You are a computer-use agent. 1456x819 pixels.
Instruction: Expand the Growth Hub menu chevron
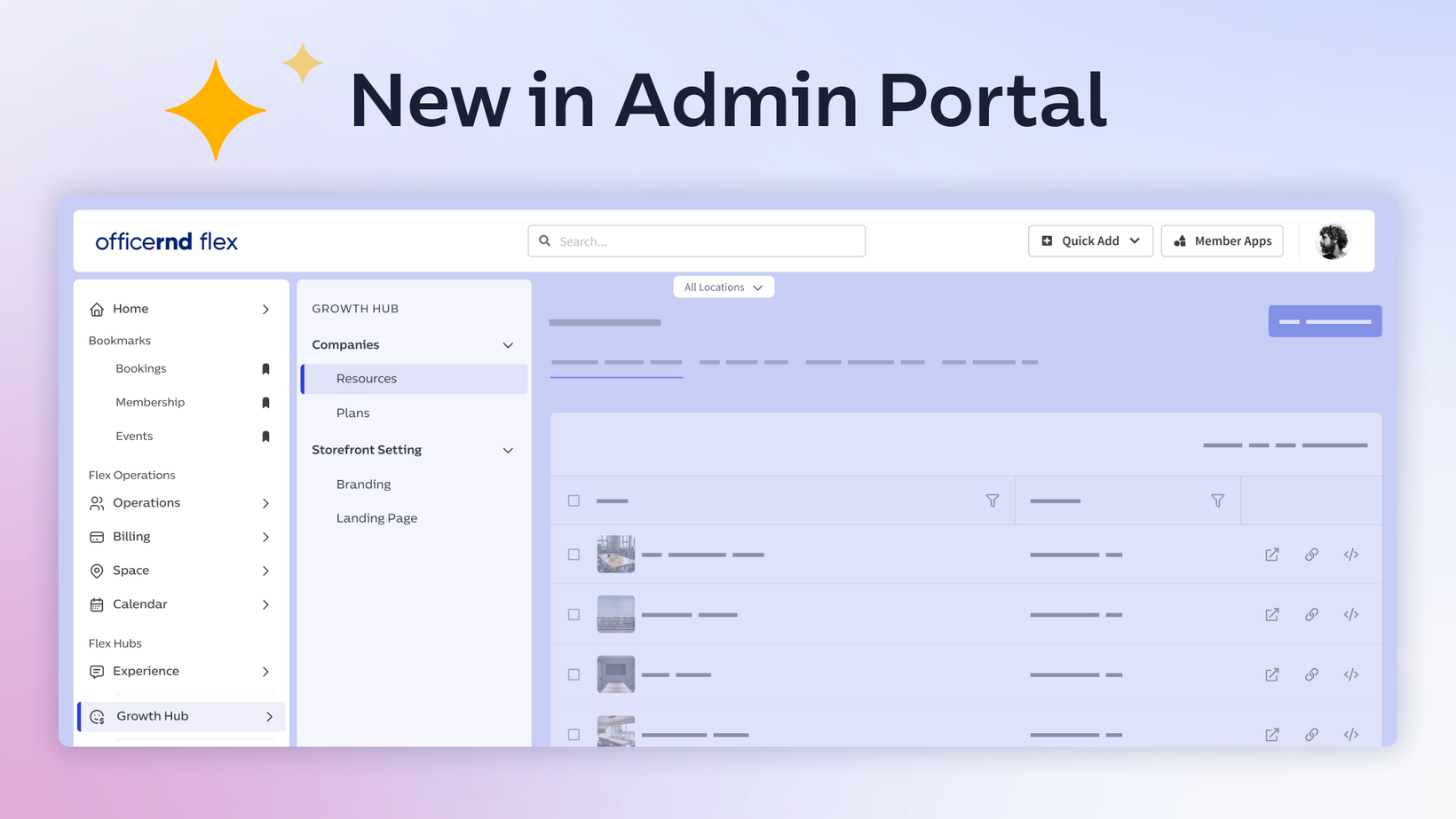[x=270, y=717]
